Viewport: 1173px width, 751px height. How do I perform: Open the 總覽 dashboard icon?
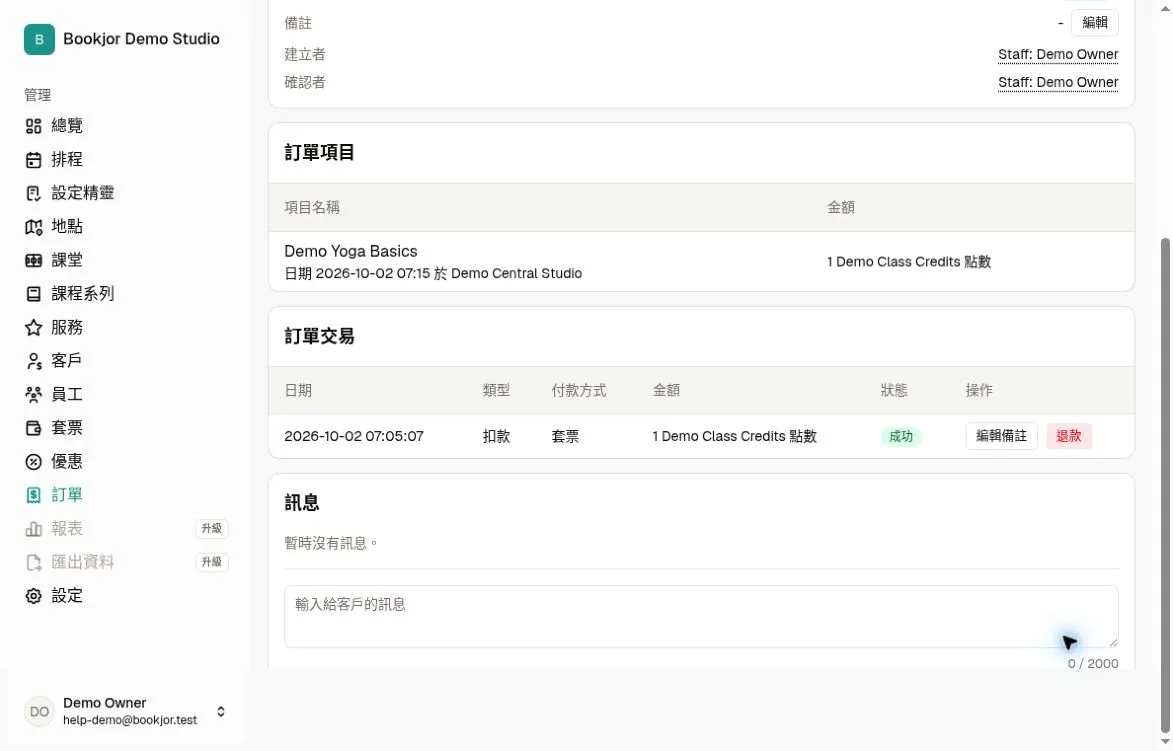[x=34, y=126]
